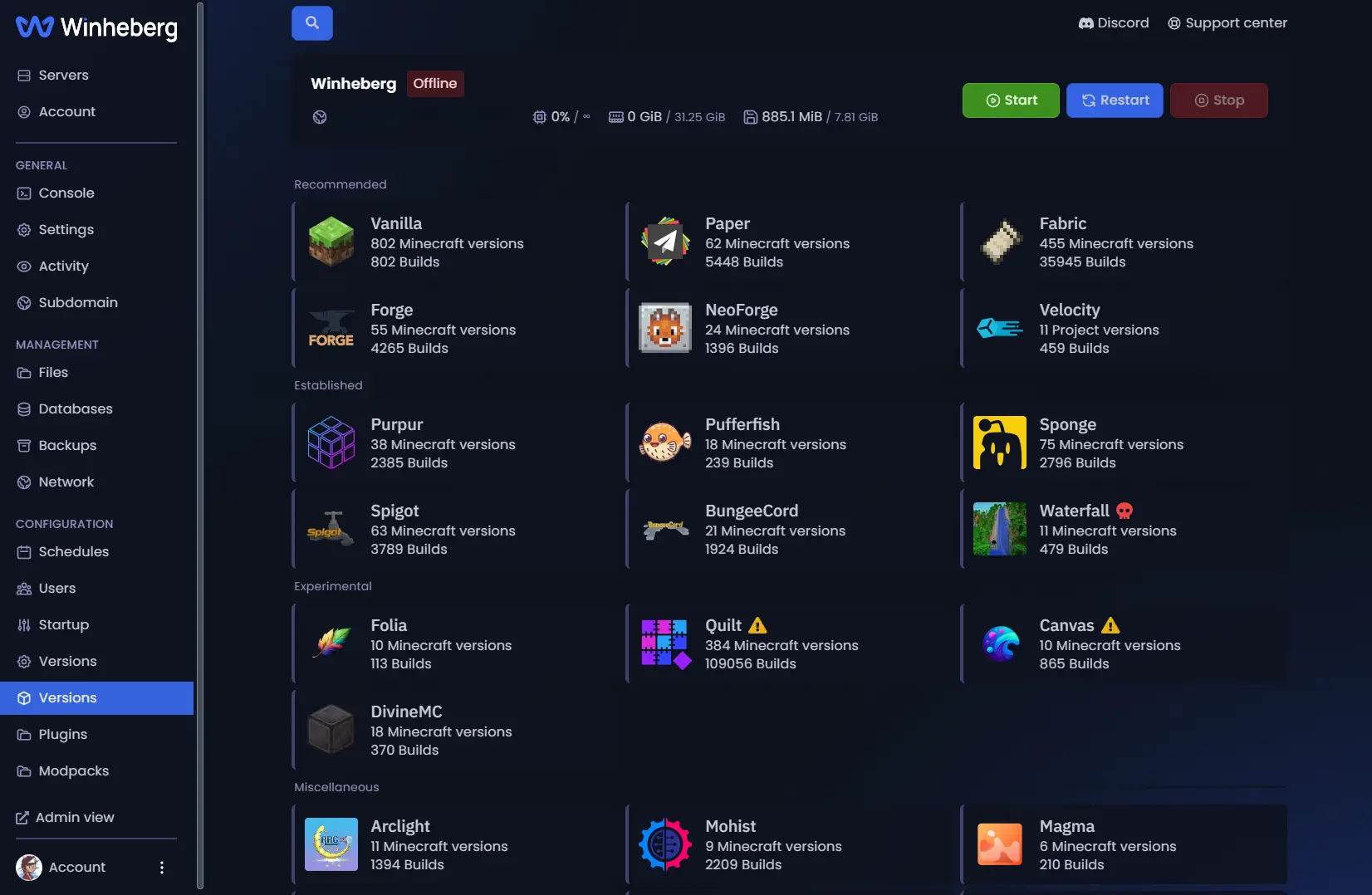Open Settings in the General section

tap(97, 230)
